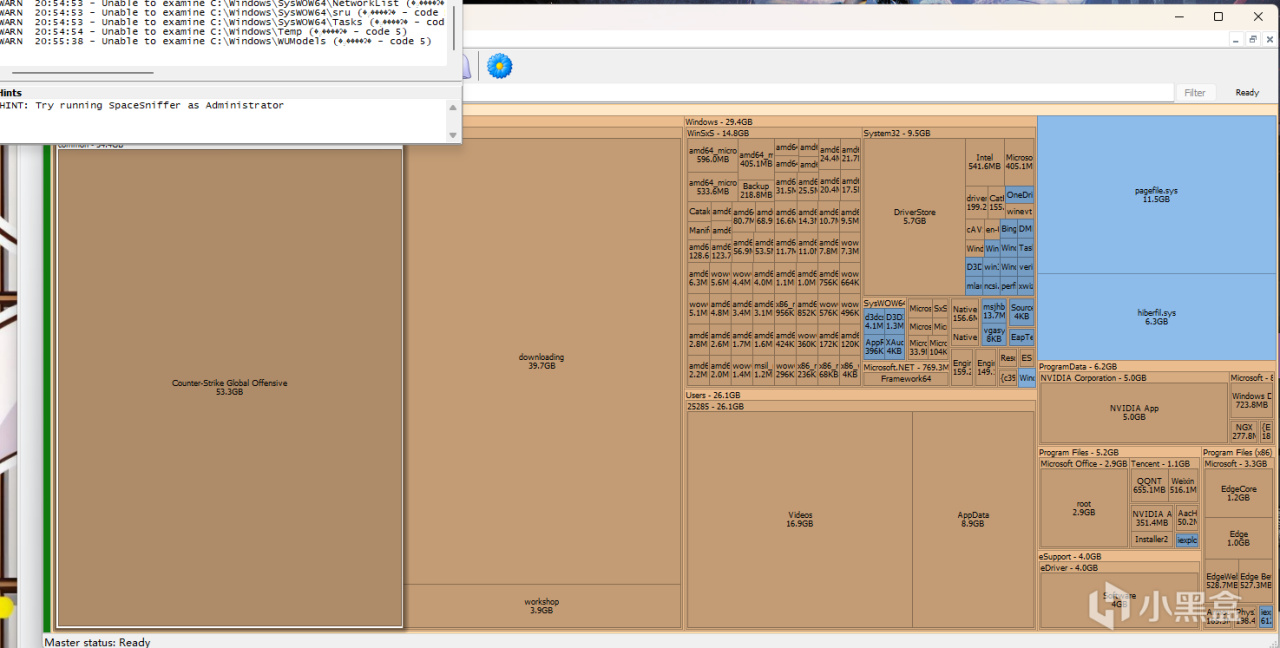Image resolution: width=1280 pixels, height=648 pixels.
Task: Click the blue flower donate icon
Action: coord(499,66)
